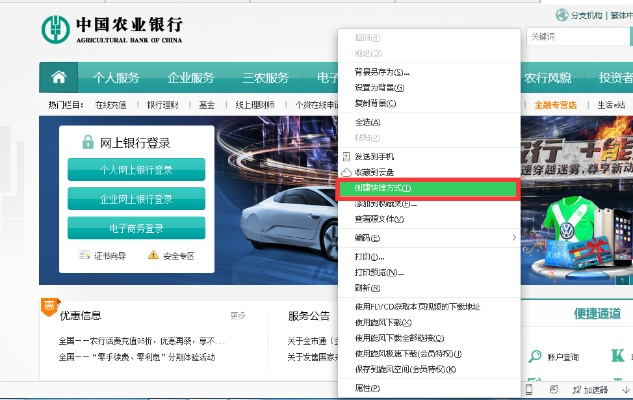633x400 pixels.
Task: Click the green K icon in 便捷通道
Action: point(618,355)
